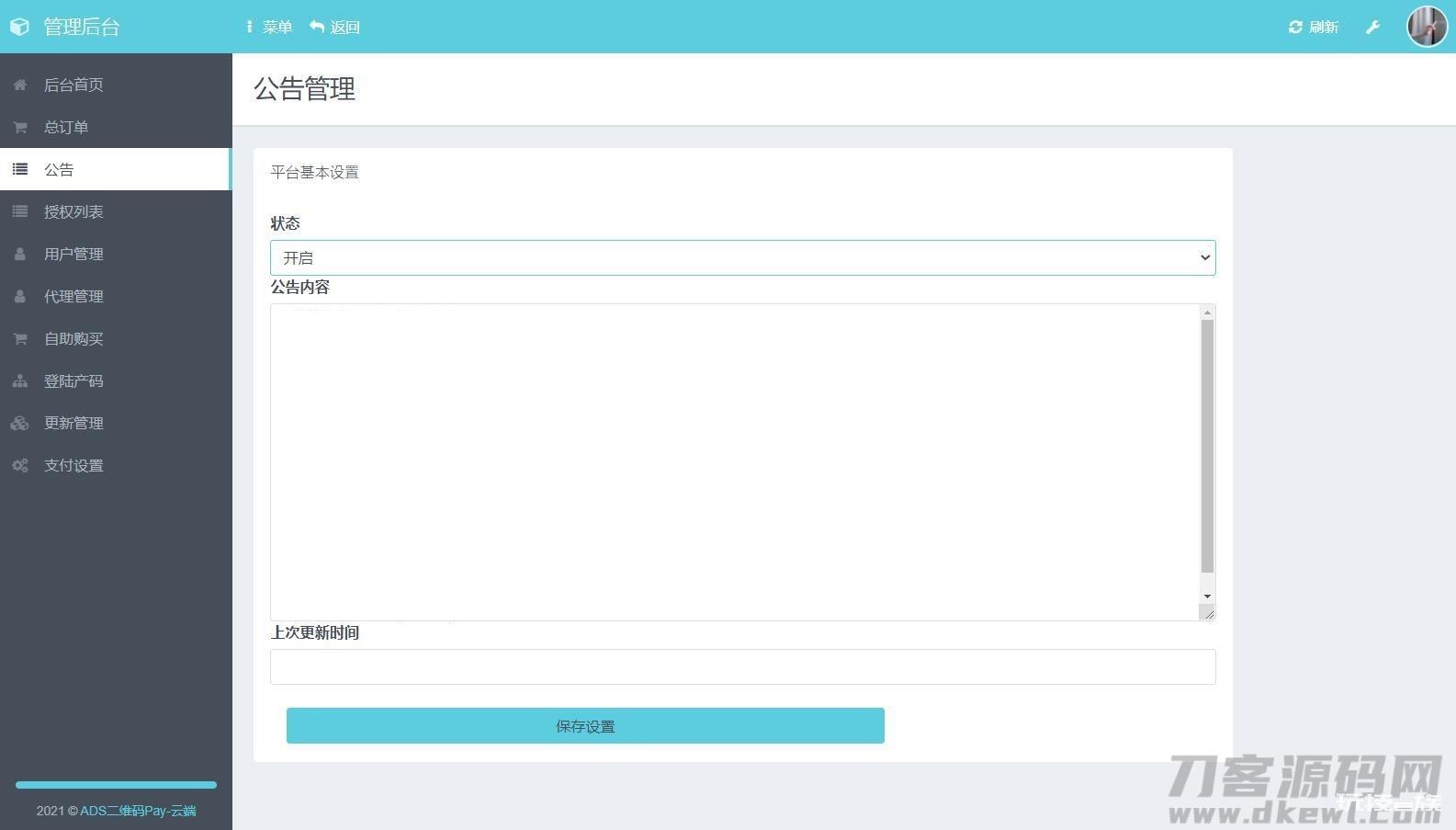
Task: Click the 保存设置 button
Action: click(x=585, y=725)
